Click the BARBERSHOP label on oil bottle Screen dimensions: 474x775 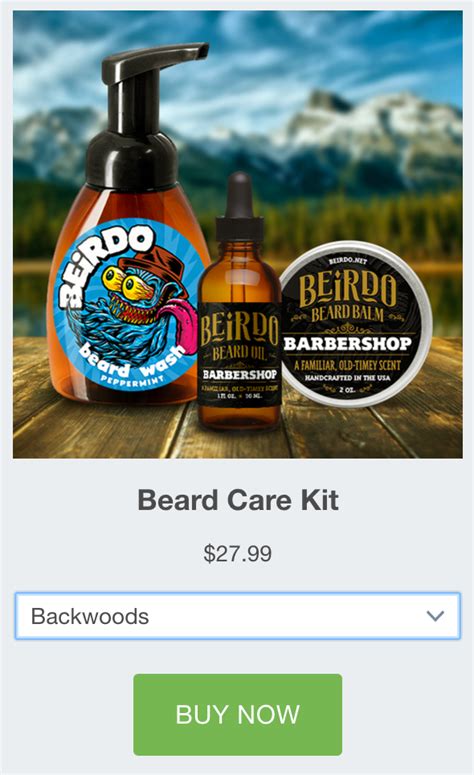[240, 374]
